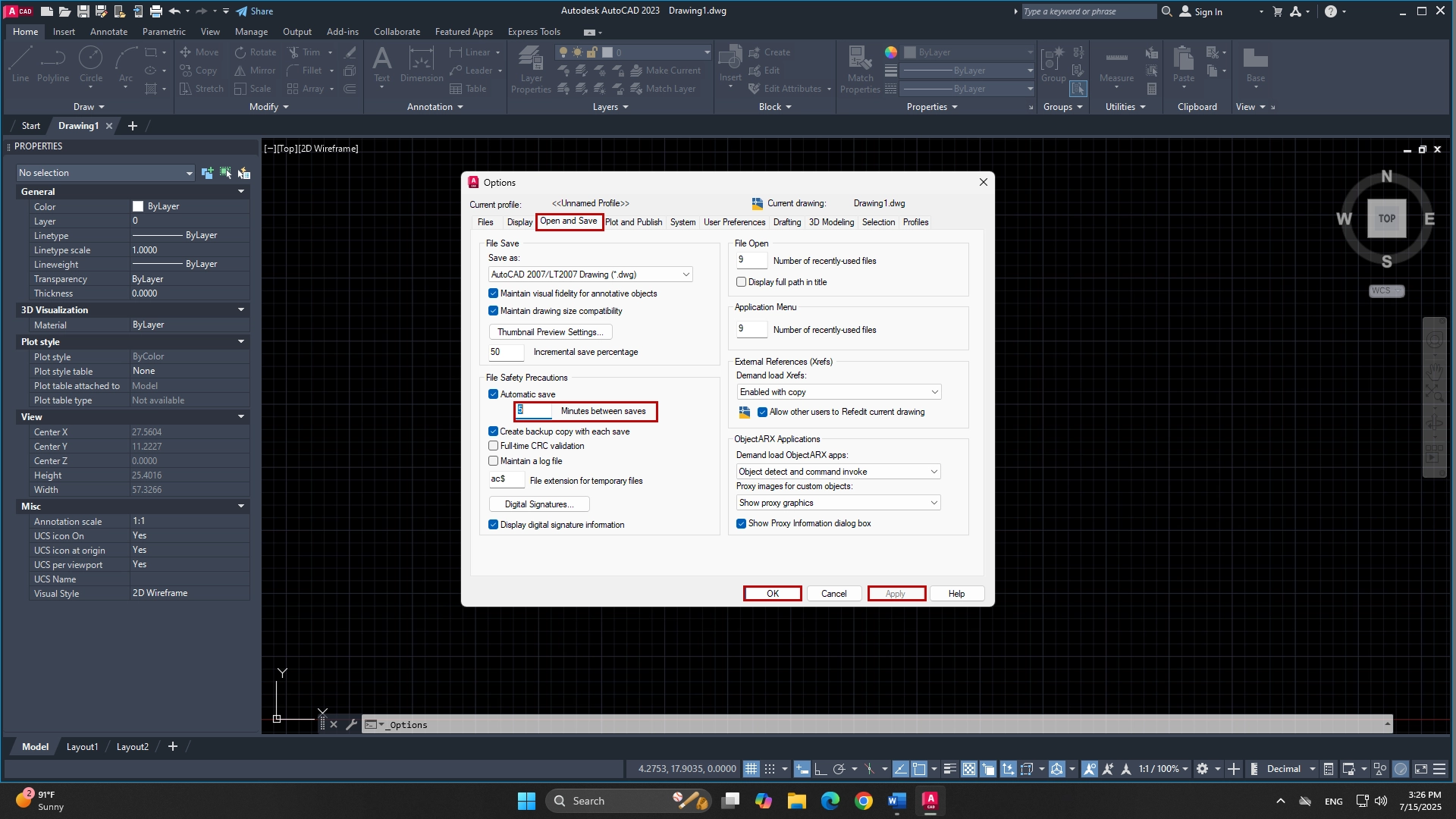Open Google Chrome from taskbar
Viewport: 1456px width, 819px height.
tap(864, 801)
